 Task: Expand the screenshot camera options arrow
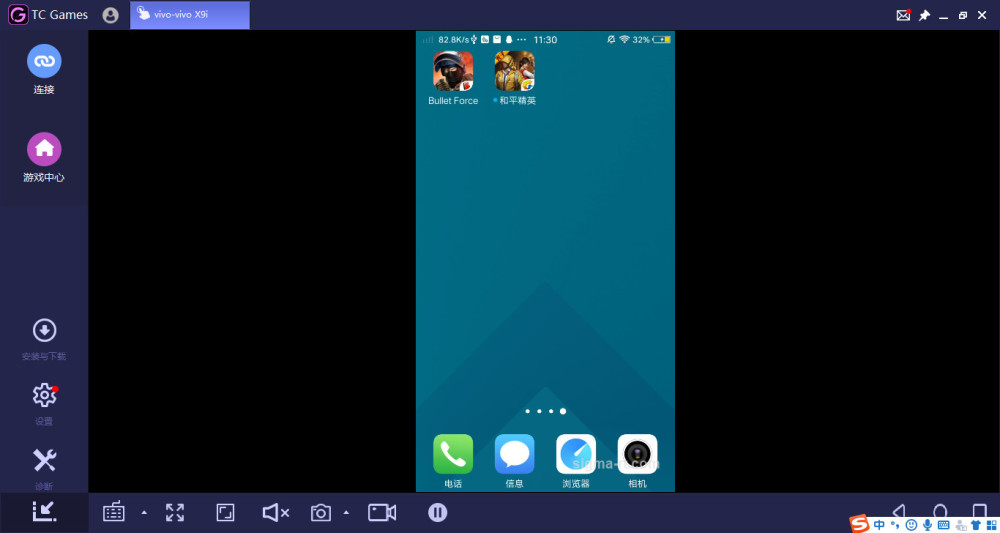coord(346,513)
